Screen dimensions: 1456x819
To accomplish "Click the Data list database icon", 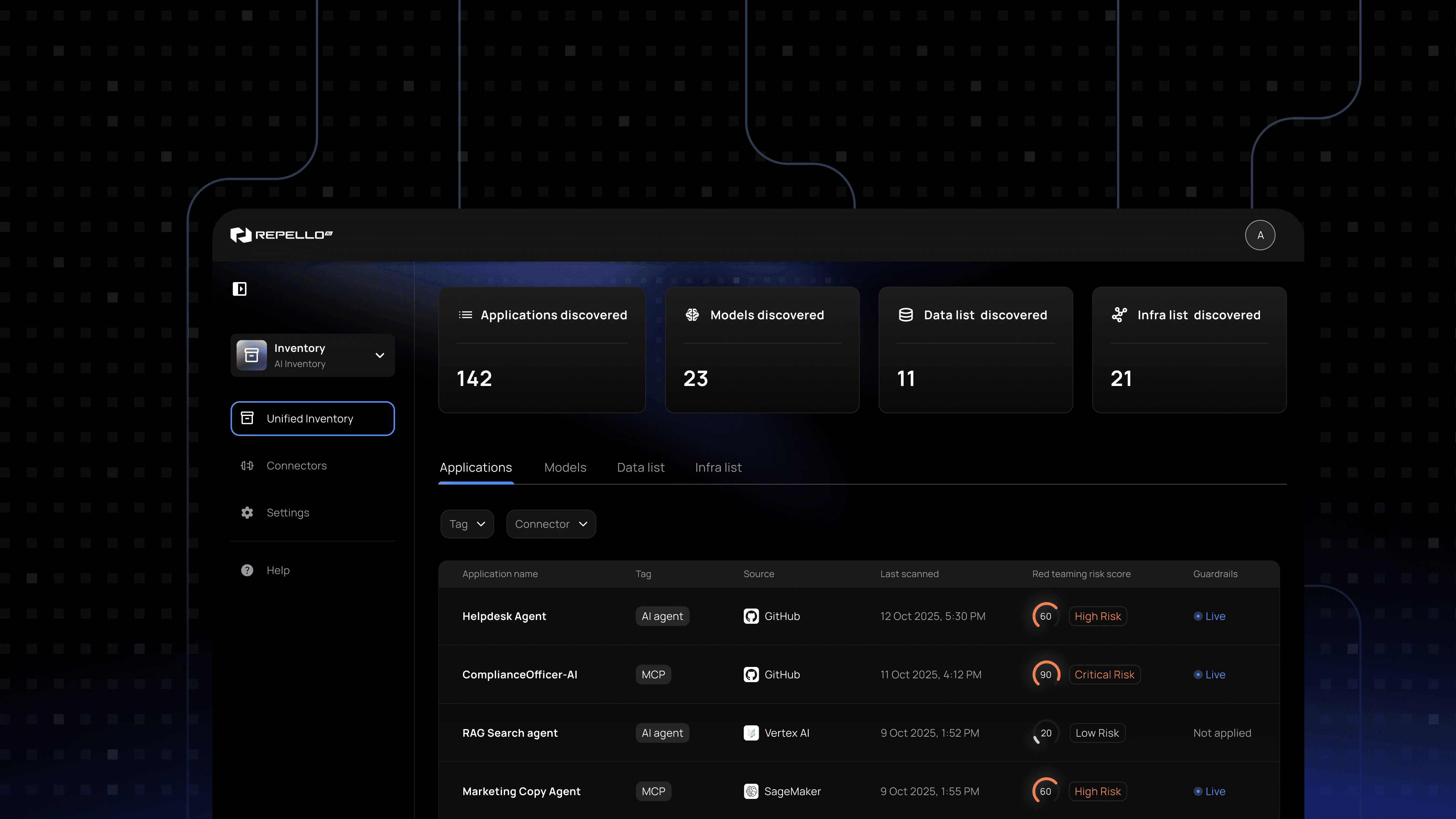I will click(905, 315).
